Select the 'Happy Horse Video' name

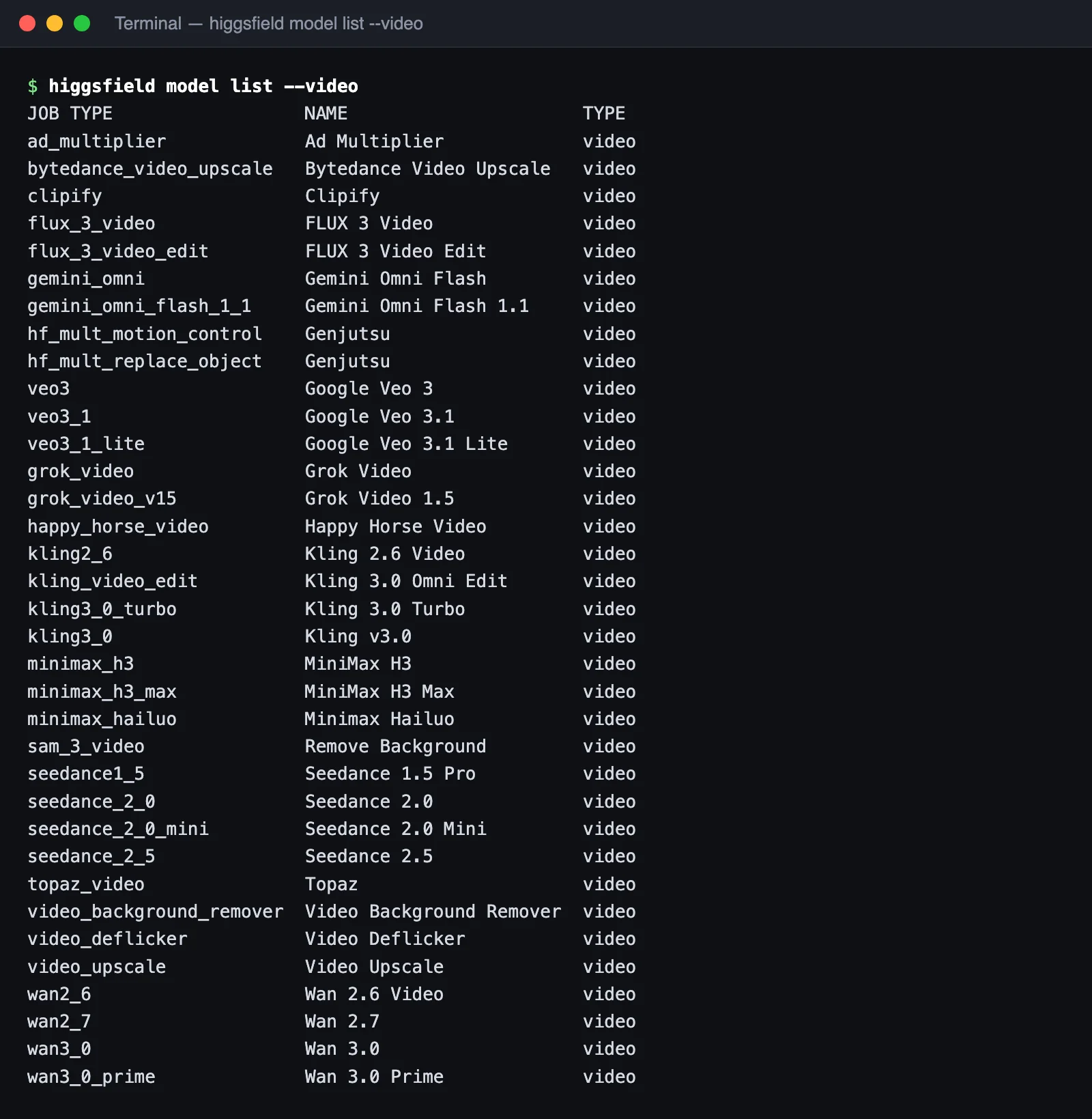(x=396, y=526)
